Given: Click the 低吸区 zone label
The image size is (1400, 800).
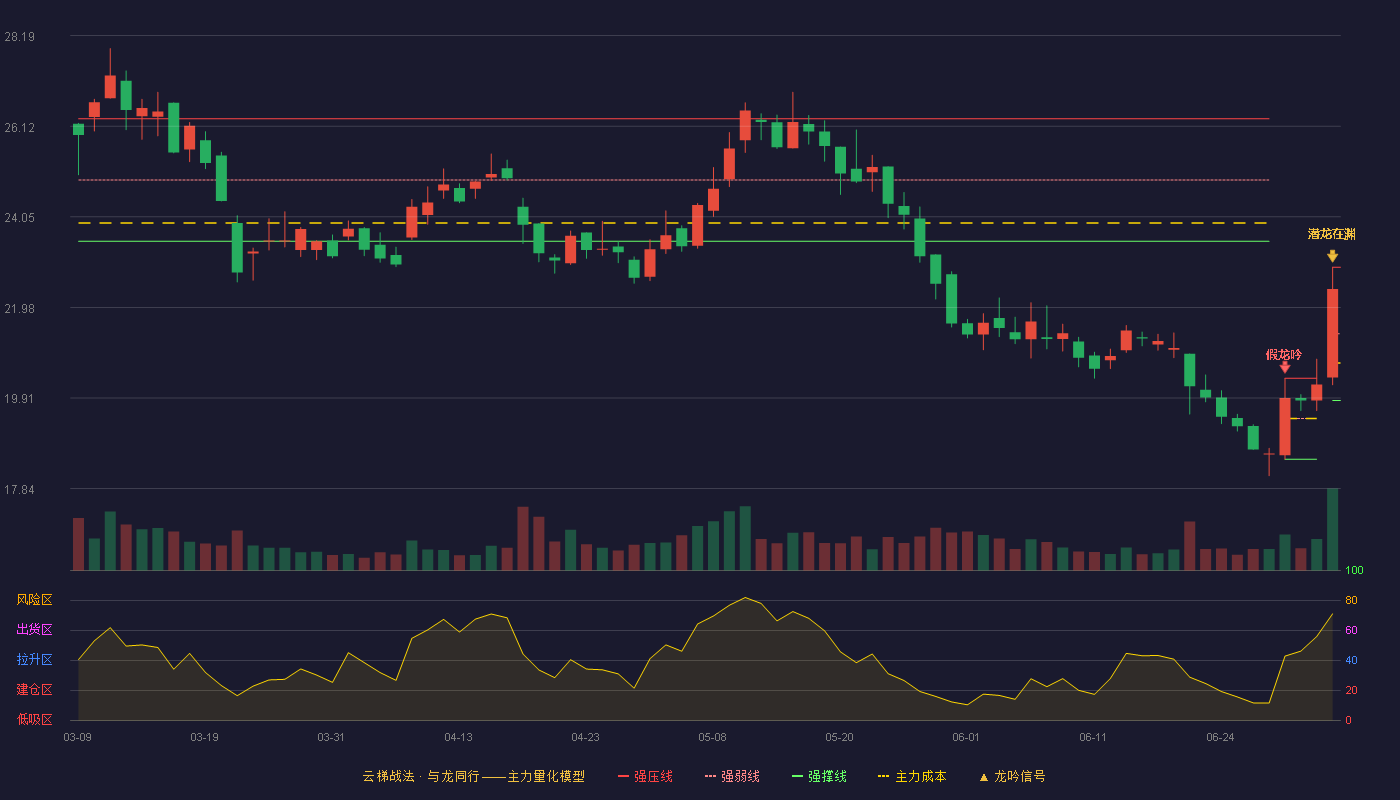Looking at the screenshot, I should [34, 719].
